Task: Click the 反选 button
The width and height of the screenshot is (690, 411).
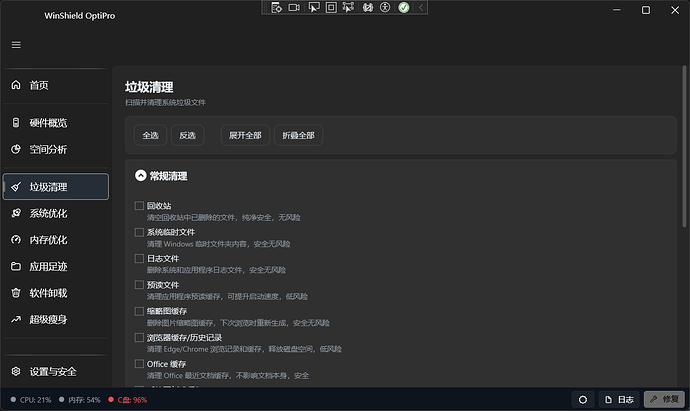Action: click(187, 136)
